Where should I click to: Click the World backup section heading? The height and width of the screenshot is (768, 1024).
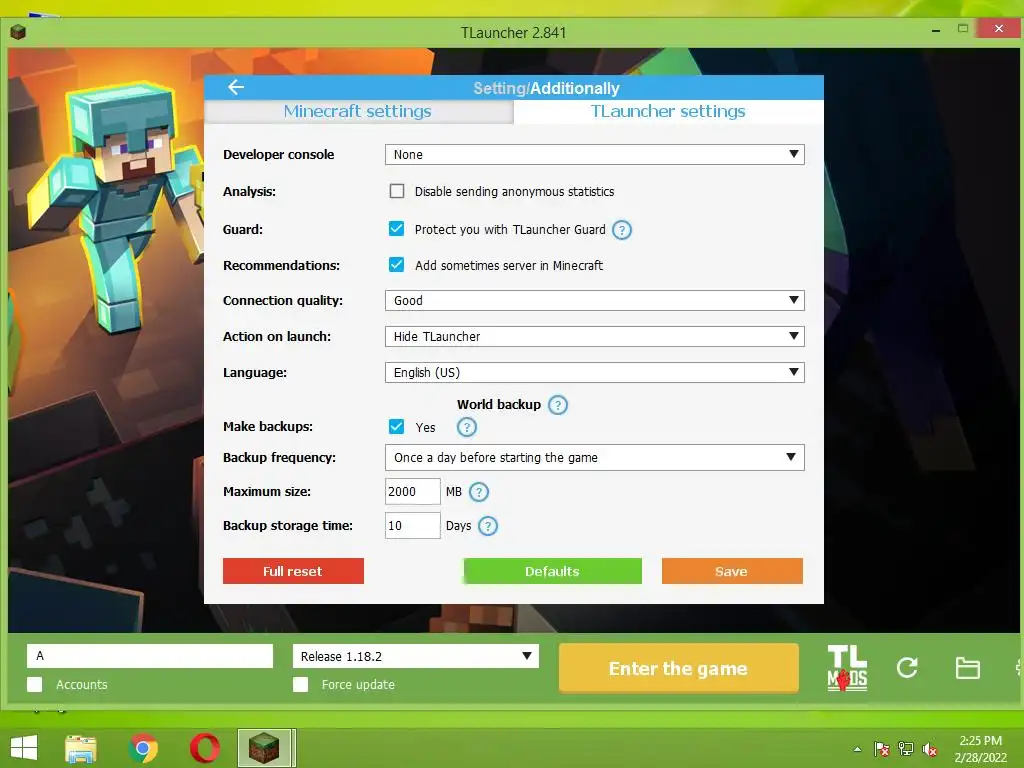pyautogui.click(x=499, y=404)
